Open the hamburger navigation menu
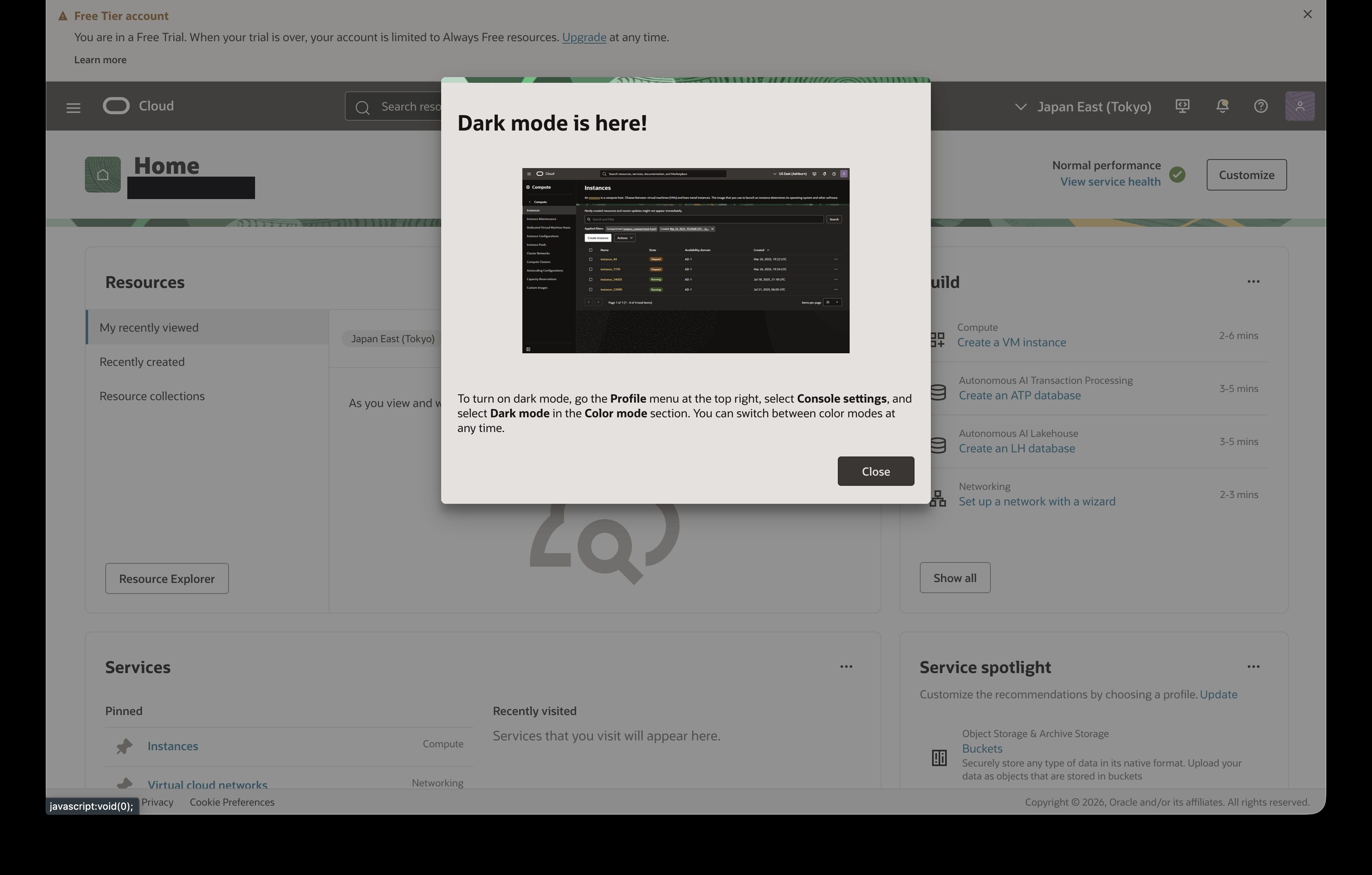The height and width of the screenshot is (875, 1372). point(73,107)
